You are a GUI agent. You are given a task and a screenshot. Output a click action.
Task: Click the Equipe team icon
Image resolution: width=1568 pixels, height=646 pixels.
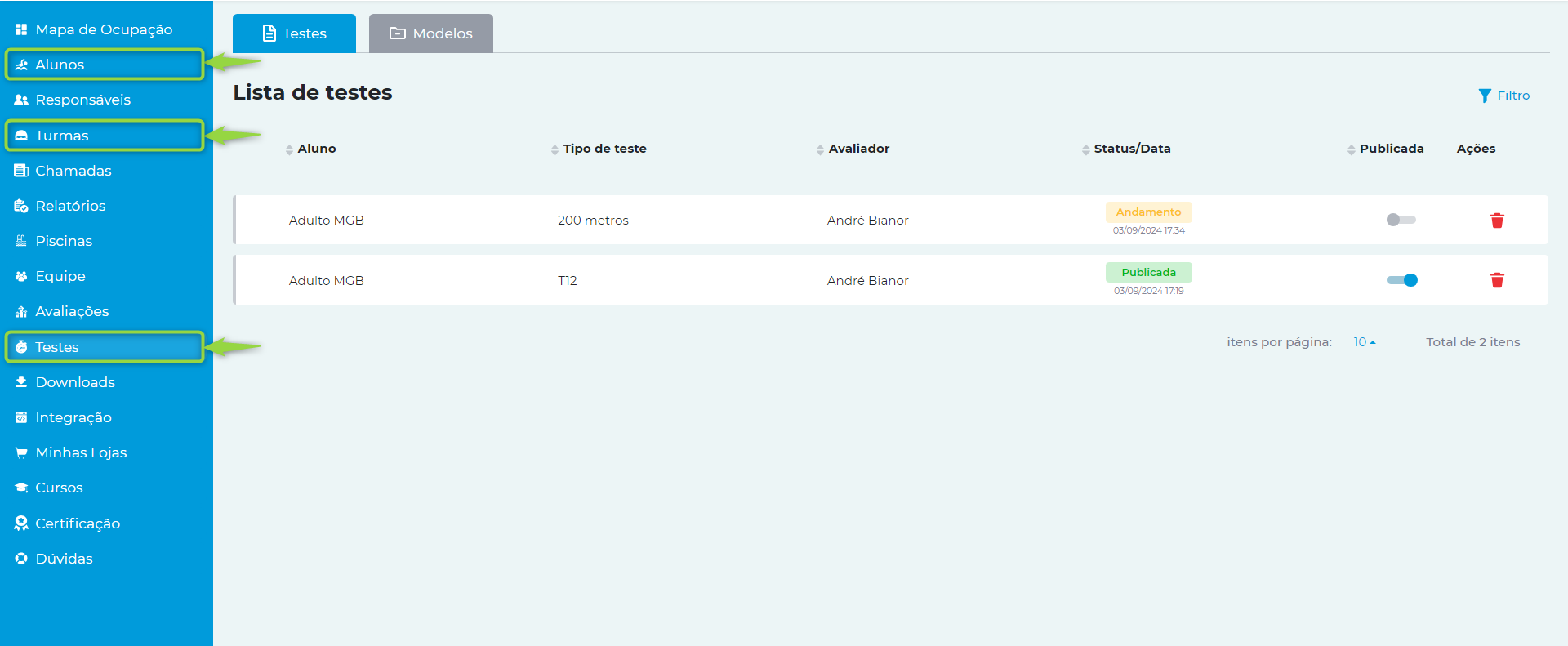click(x=21, y=276)
